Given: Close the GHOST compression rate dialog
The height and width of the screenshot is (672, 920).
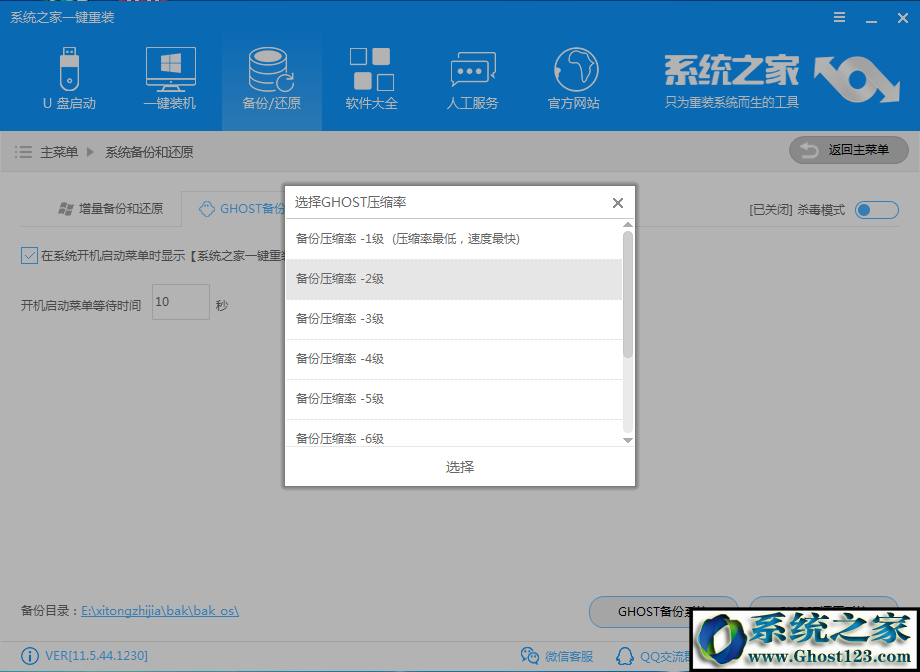Looking at the screenshot, I should pyautogui.click(x=617, y=203).
